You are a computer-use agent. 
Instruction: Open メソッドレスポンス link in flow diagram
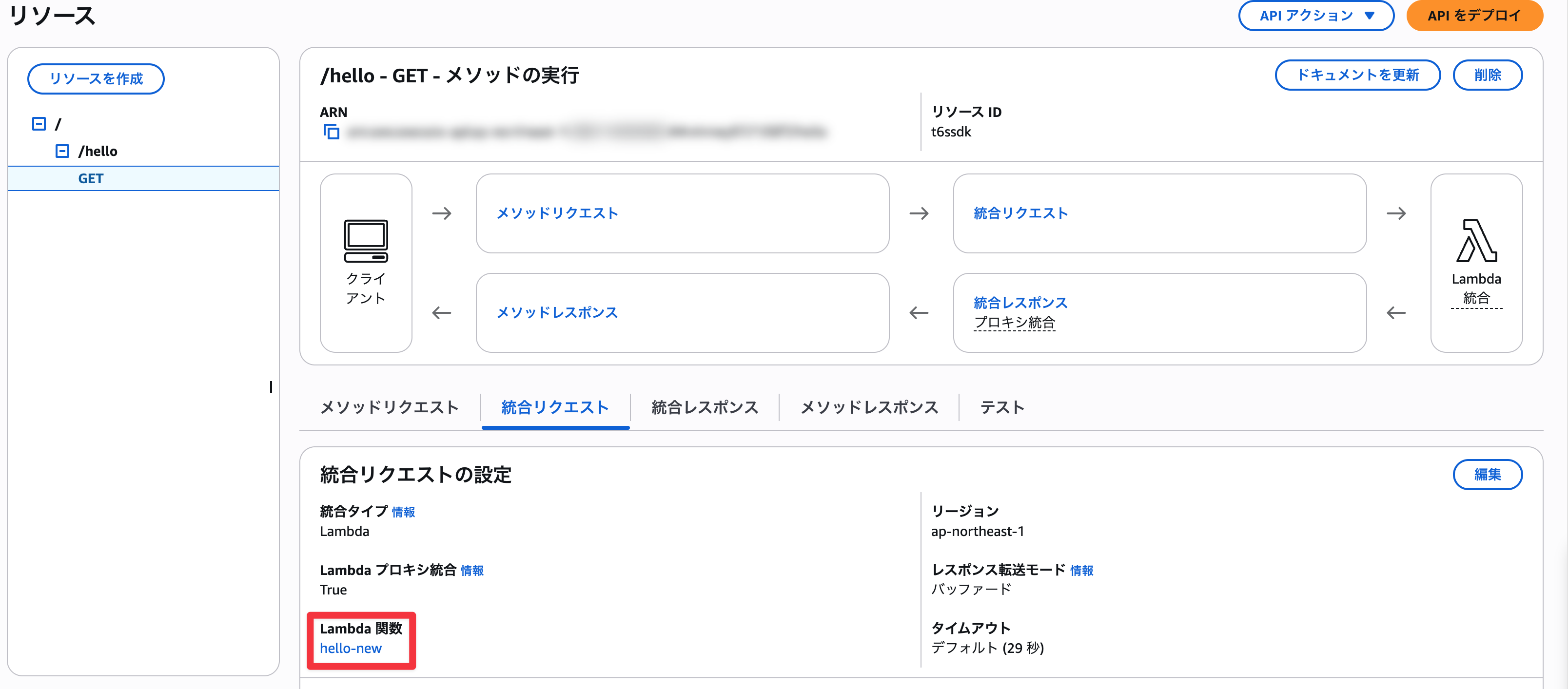point(557,312)
